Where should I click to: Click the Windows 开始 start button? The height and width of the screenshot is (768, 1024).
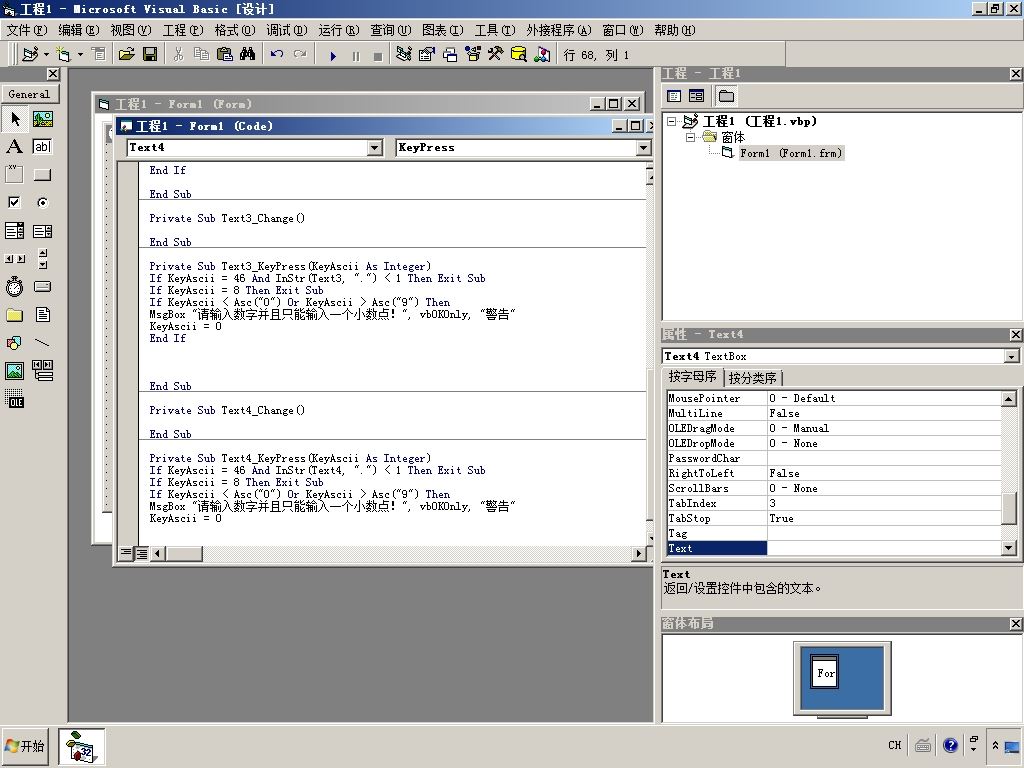coord(25,746)
